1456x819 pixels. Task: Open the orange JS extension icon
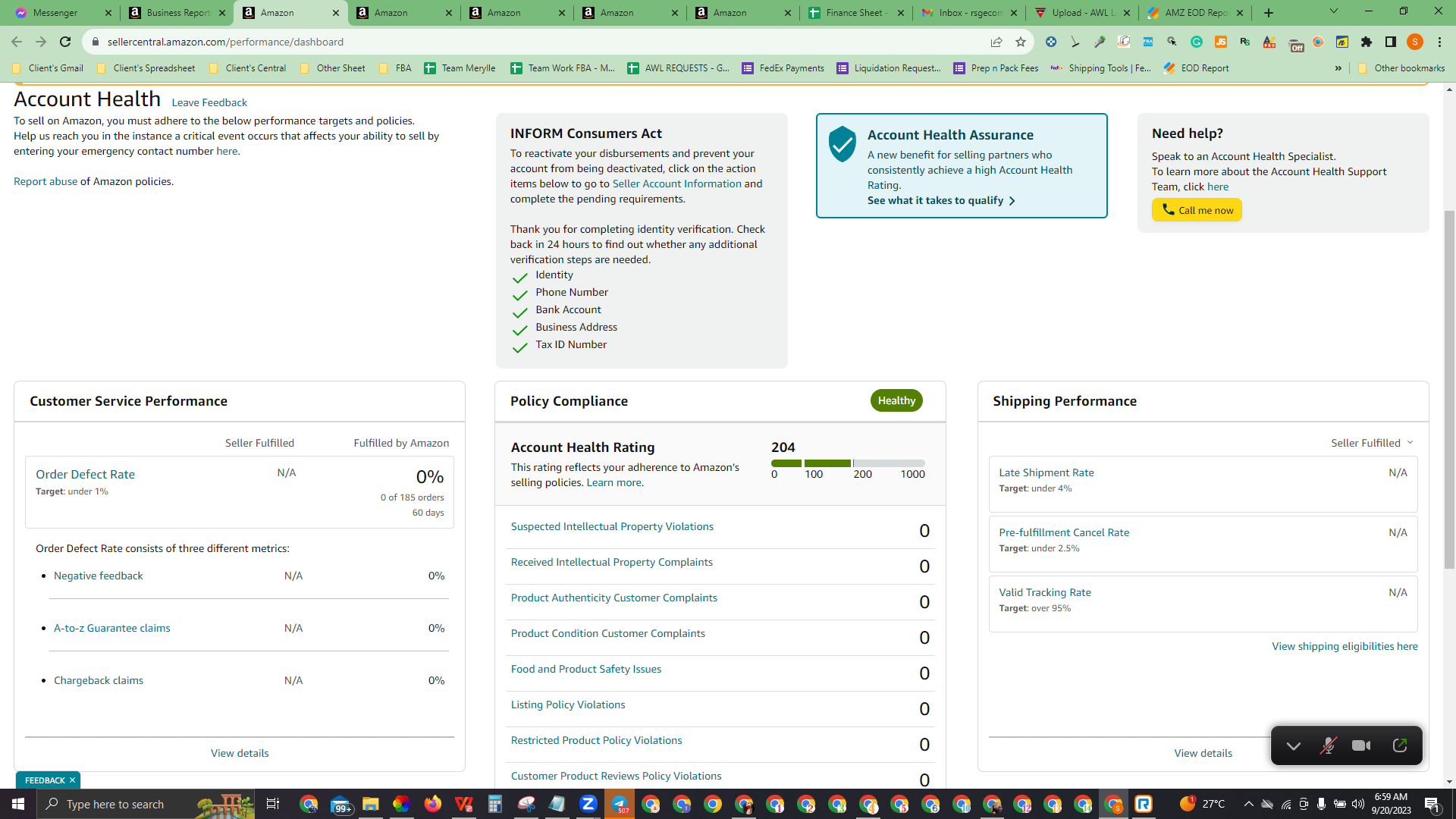tap(1221, 42)
